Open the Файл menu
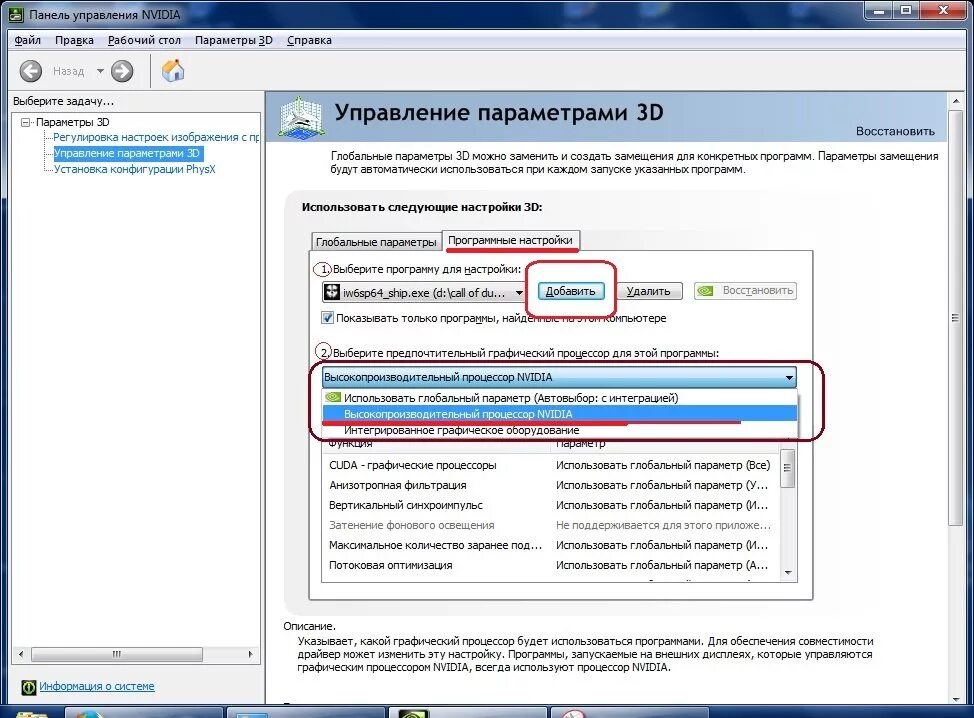 click(x=27, y=40)
